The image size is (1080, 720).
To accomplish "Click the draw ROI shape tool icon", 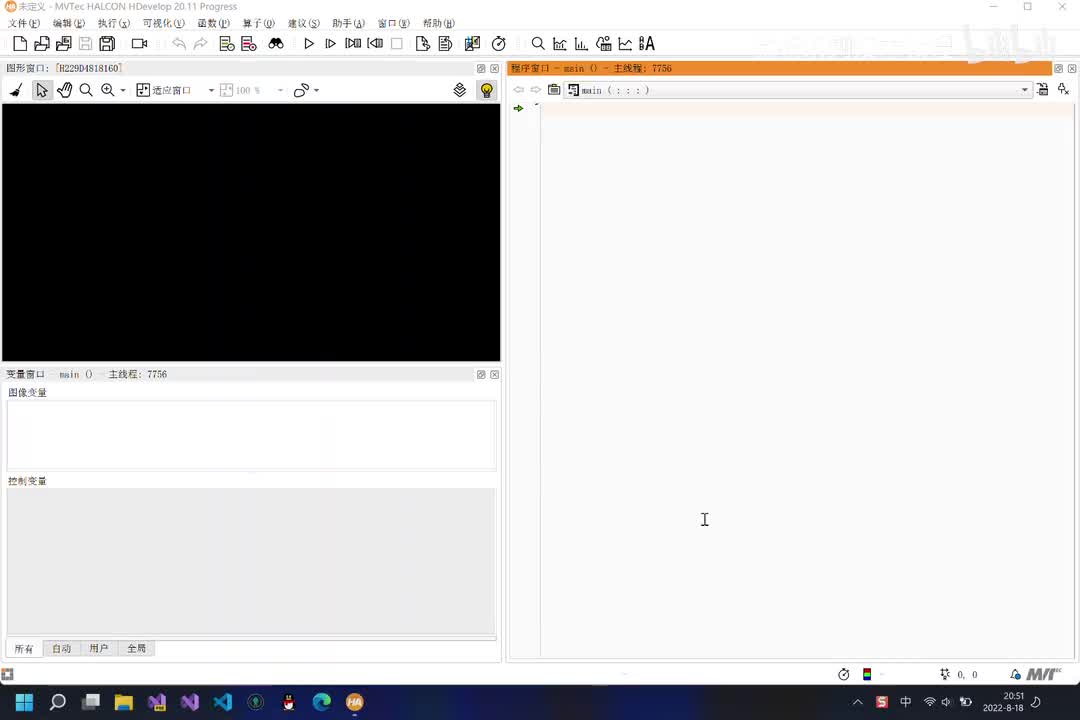I will [x=301, y=90].
